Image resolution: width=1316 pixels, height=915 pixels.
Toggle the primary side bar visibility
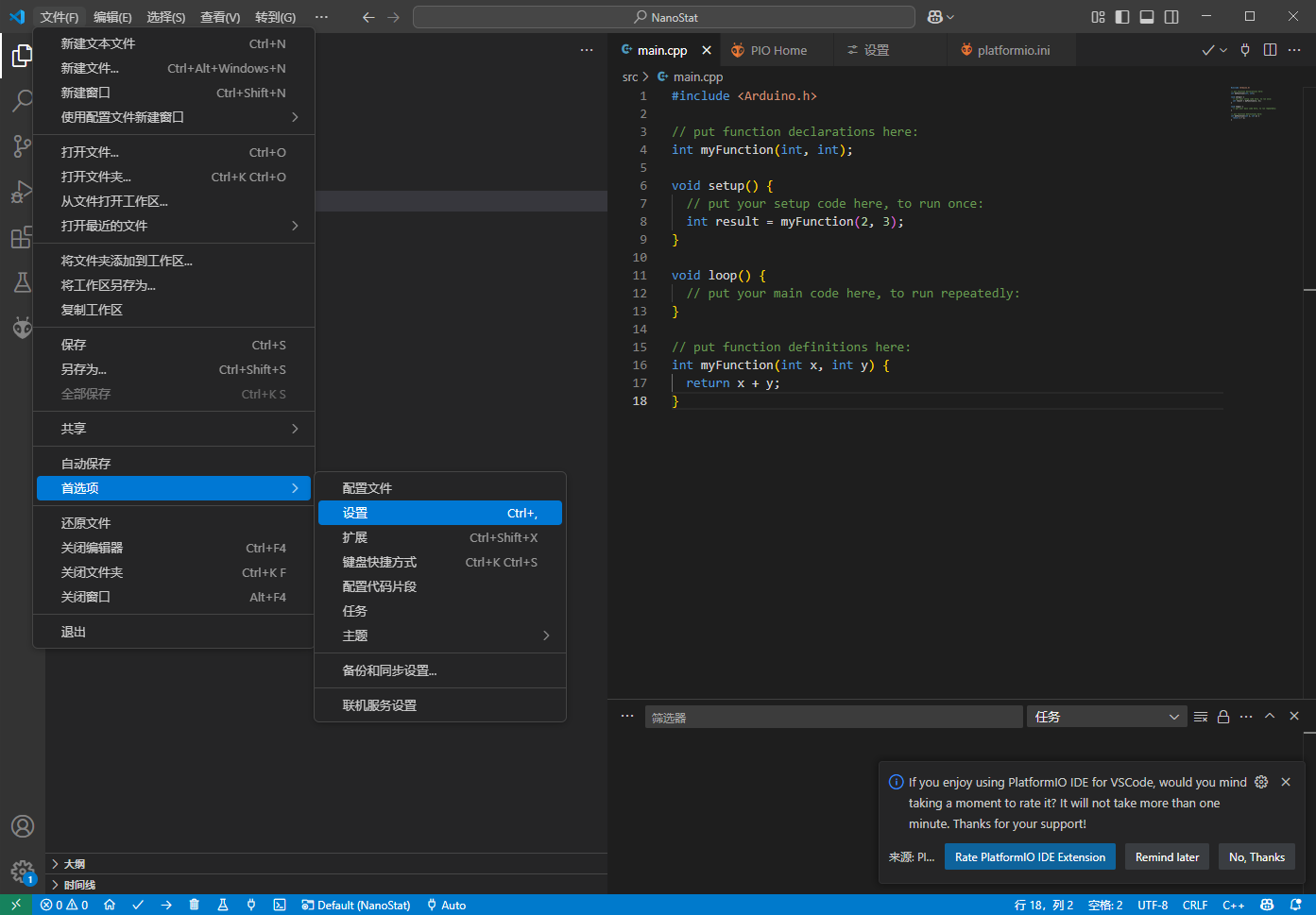coord(1122,17)
